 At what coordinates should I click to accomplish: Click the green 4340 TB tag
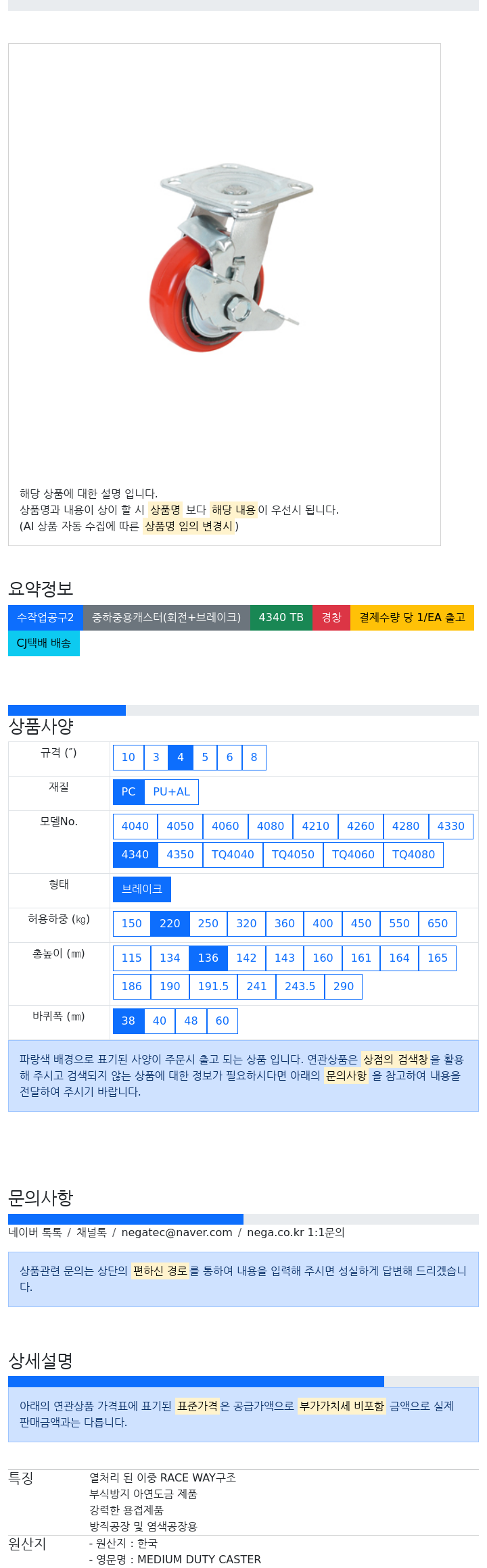[281, 618]
